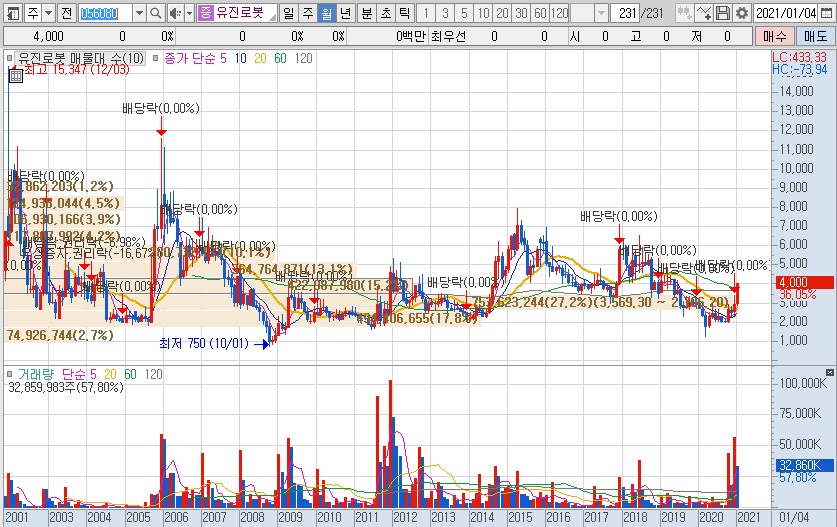Viewport: 837px width, 527px height.
Task: Click the small square before 거래량 legend
Action: tap(9, 374)
